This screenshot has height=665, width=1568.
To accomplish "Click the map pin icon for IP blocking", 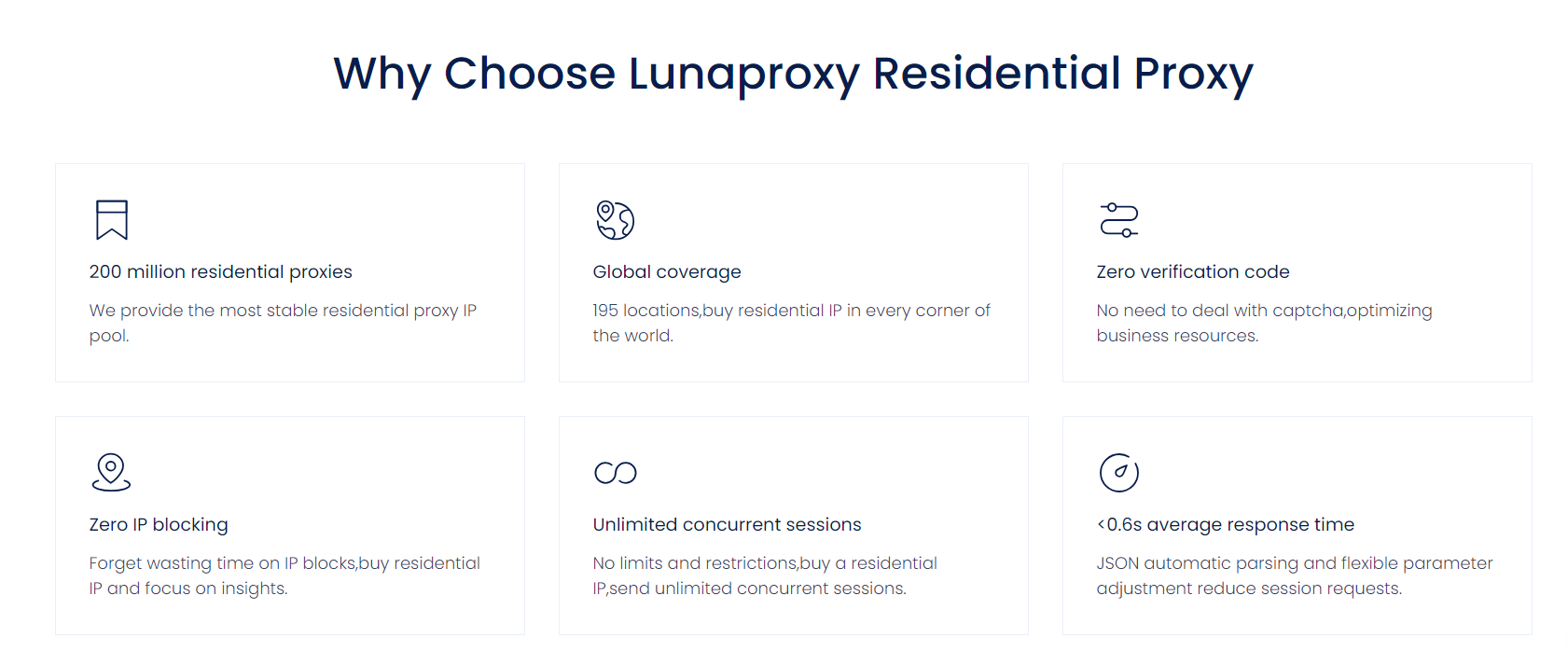I will click(111, 472).
